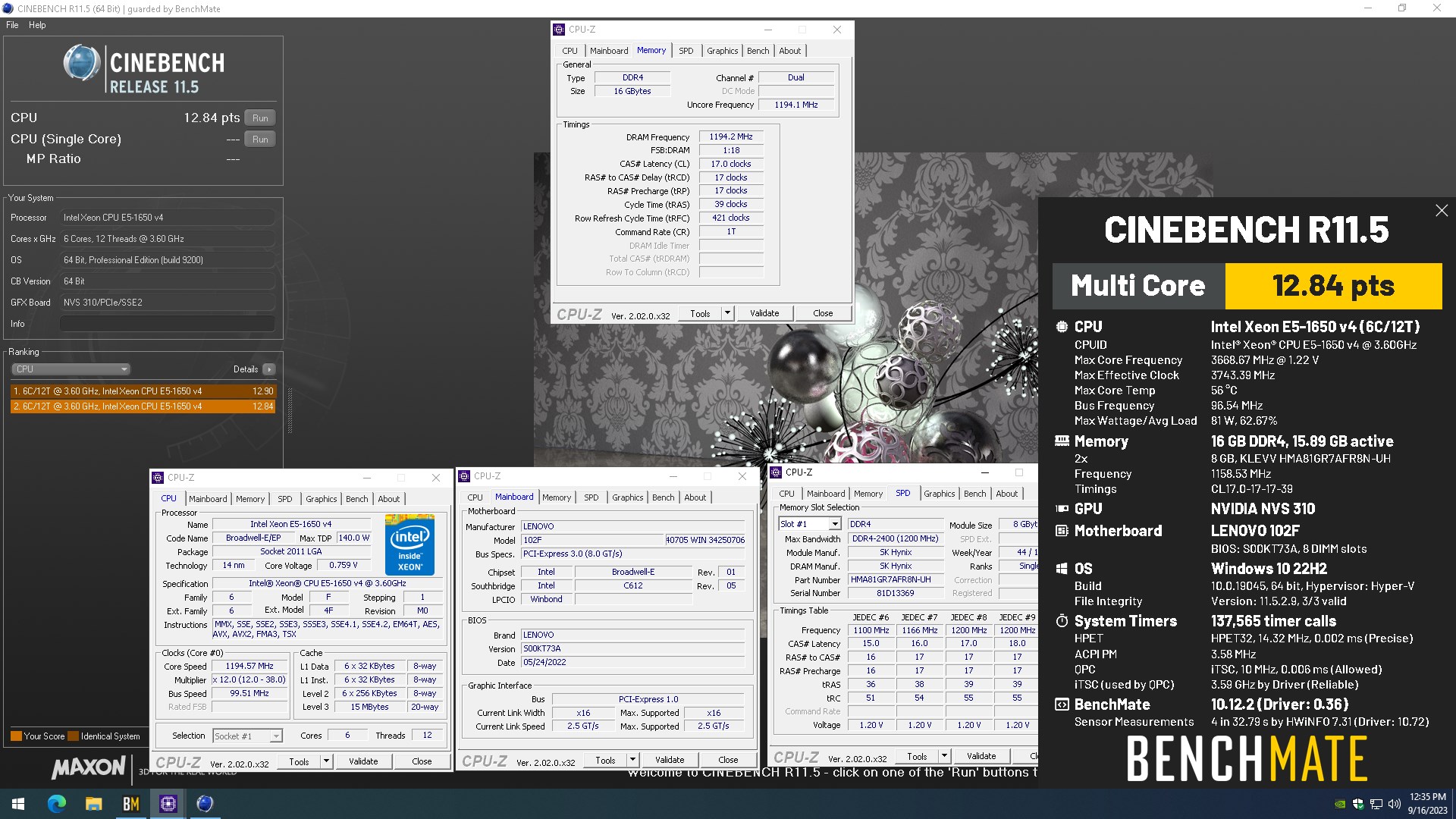
Task: Open Tools dropdown arrow in Memory window
Action: pyautogui.click(x=727, y=313)
